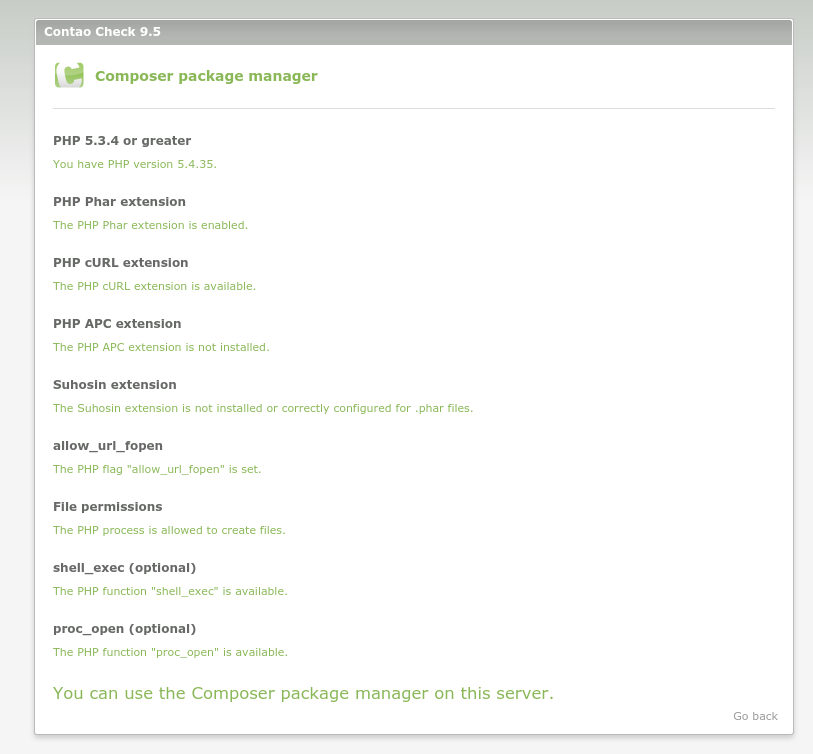
Task: Click the Phar extension is enabled text
Action: [150, 225]
